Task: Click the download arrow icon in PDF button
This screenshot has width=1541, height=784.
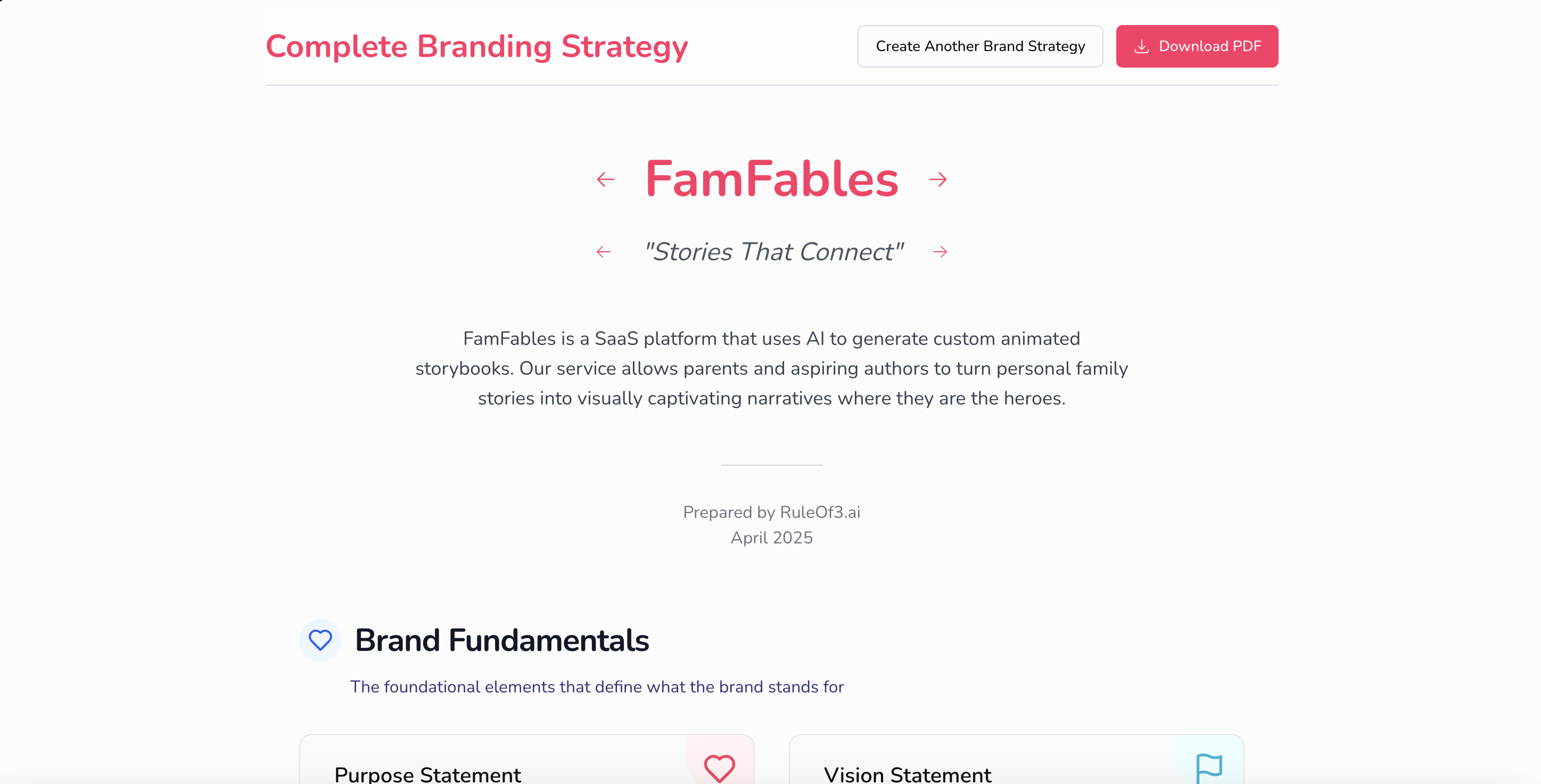Action: click(x=1141, y=46)
